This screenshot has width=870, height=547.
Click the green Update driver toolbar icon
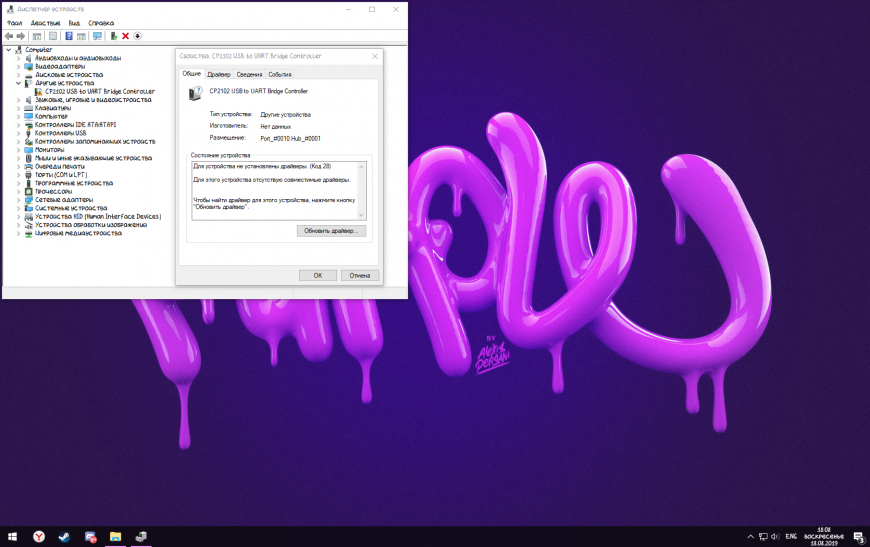point(114,36)
